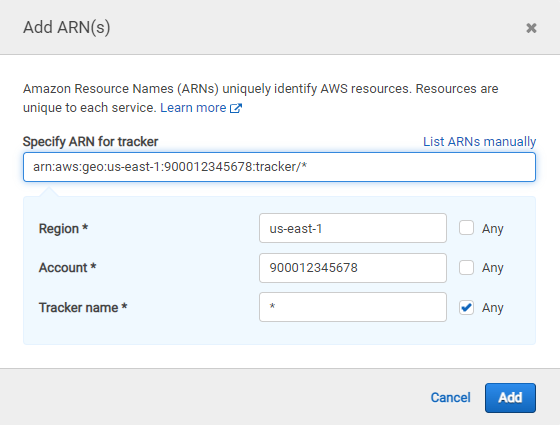Uncheck the Any checkbox for Tracker name
Image resolution: width=560 pixels, height=425 pixels.
point(466,308)
